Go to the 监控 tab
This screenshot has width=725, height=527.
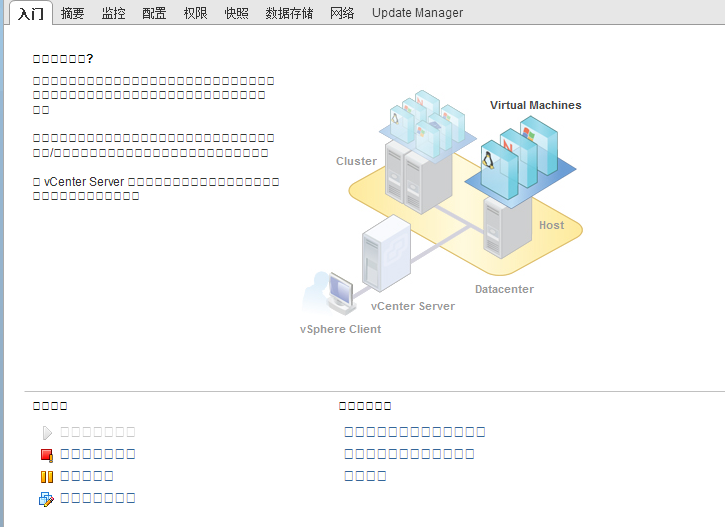point(113,13)
